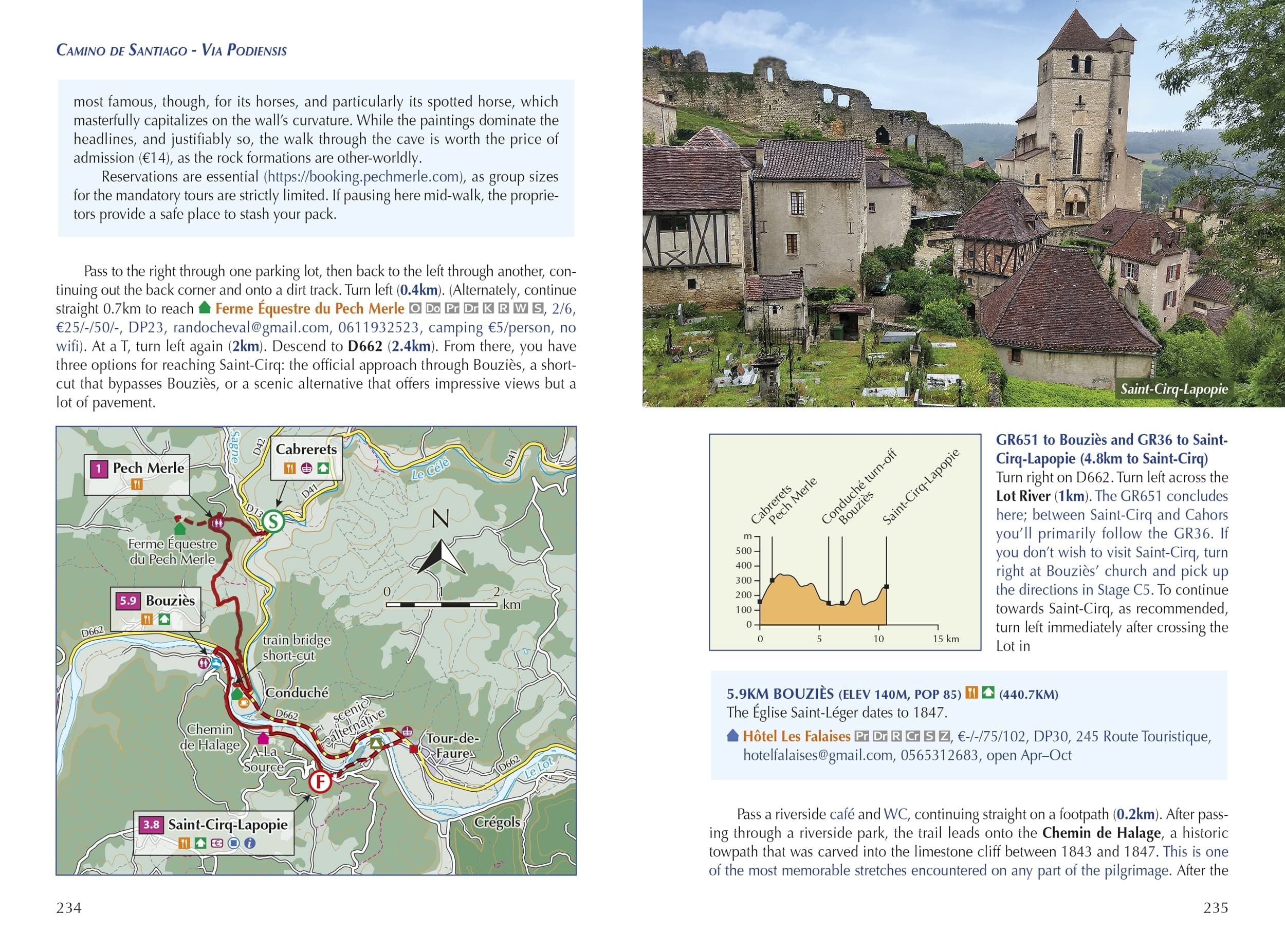
Task: Click page number 234
Action: click(68, 908)
